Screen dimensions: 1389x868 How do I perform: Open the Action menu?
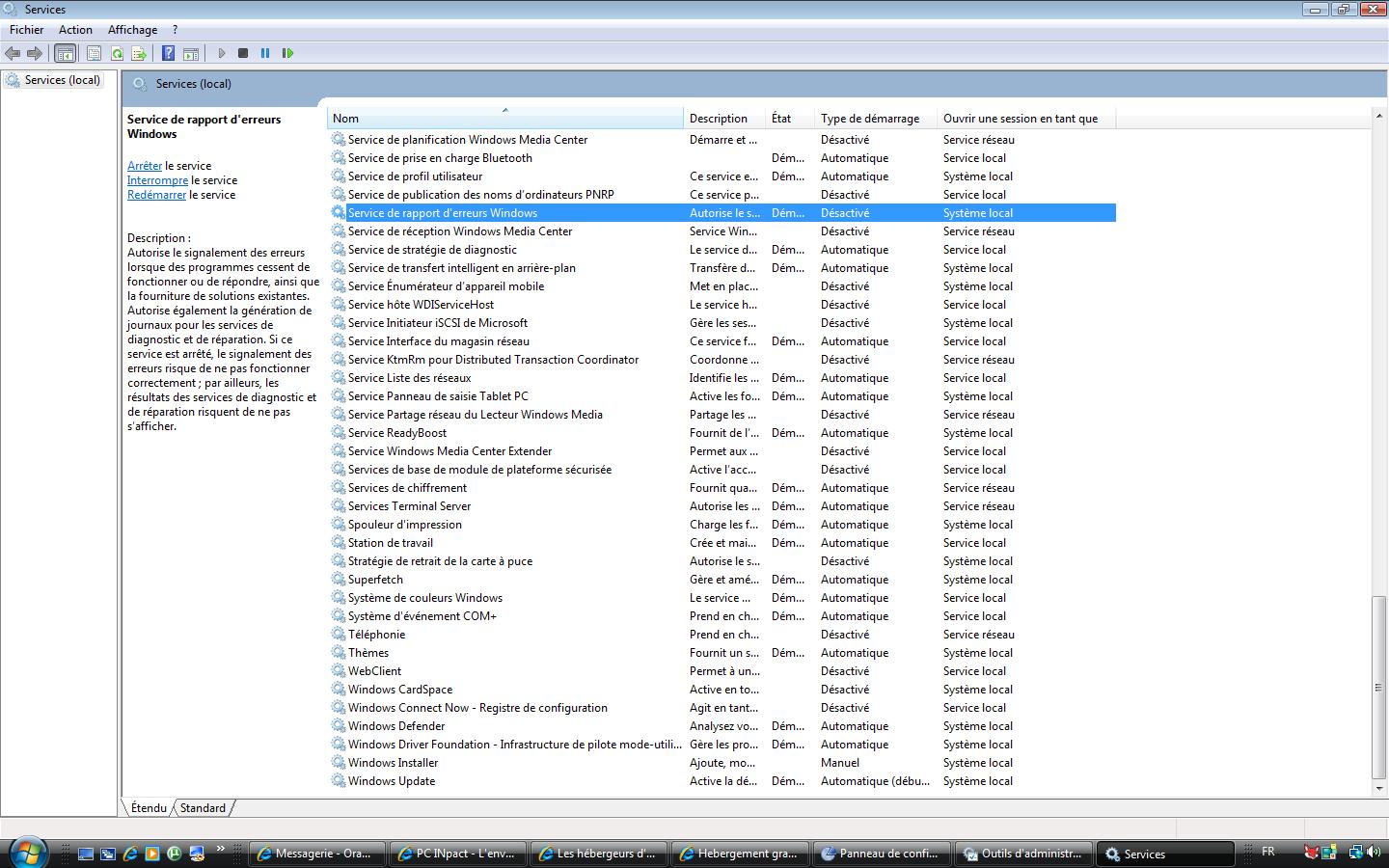click(x=75, y=30)
